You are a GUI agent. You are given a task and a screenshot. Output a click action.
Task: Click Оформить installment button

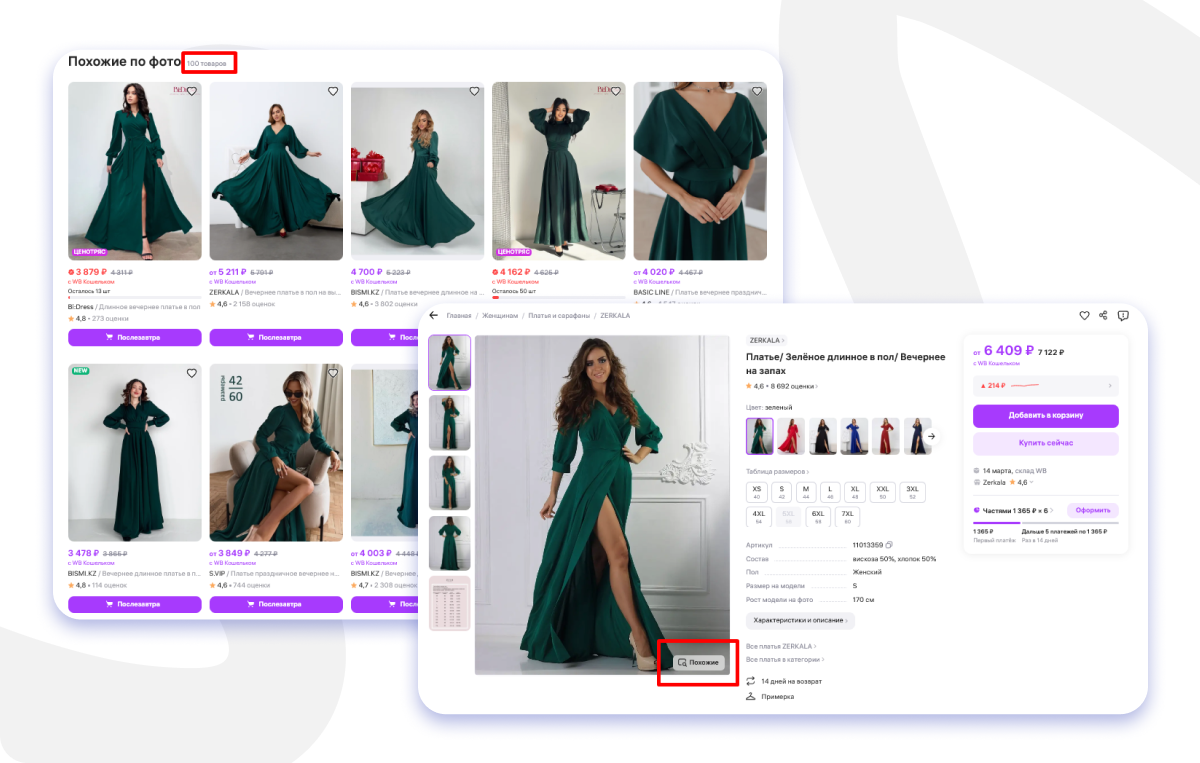pos(1092,510)
